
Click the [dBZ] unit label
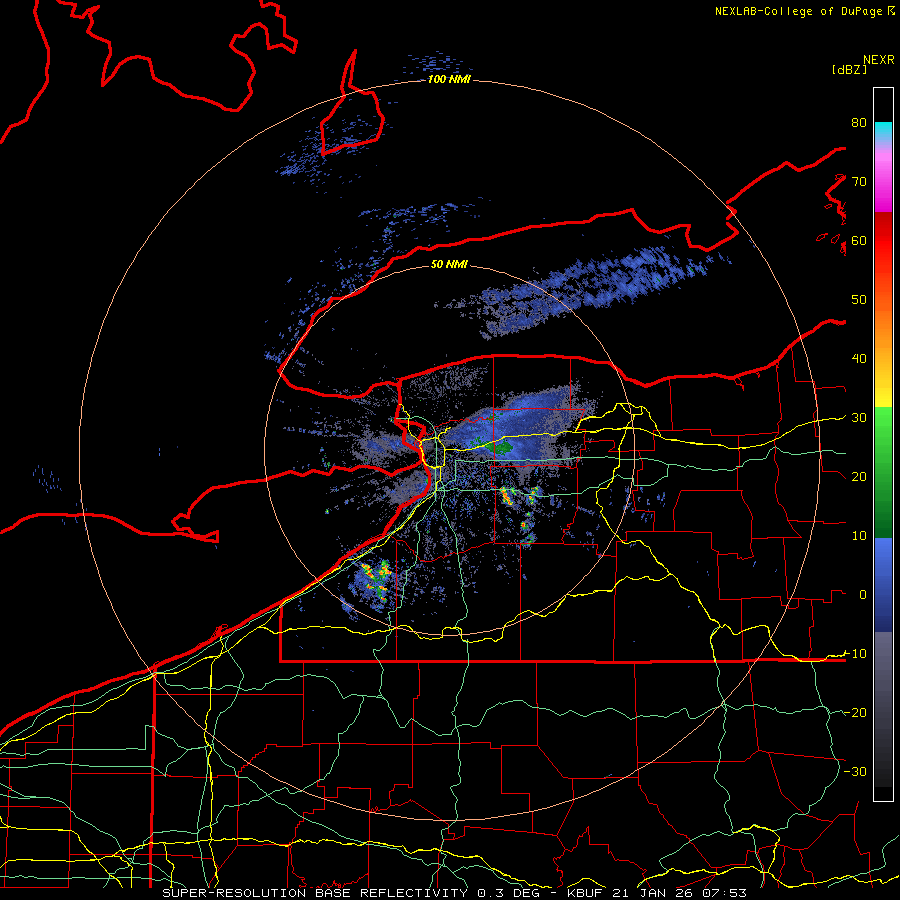tap(849, 69)
